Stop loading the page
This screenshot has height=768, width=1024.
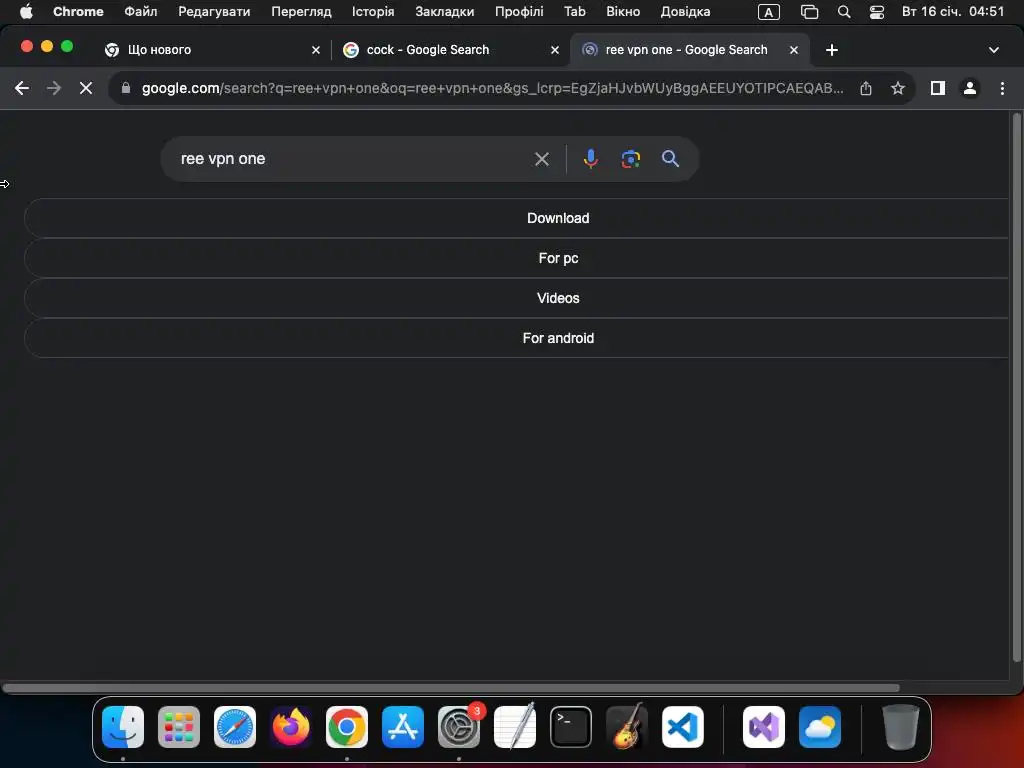coord(86,88)
